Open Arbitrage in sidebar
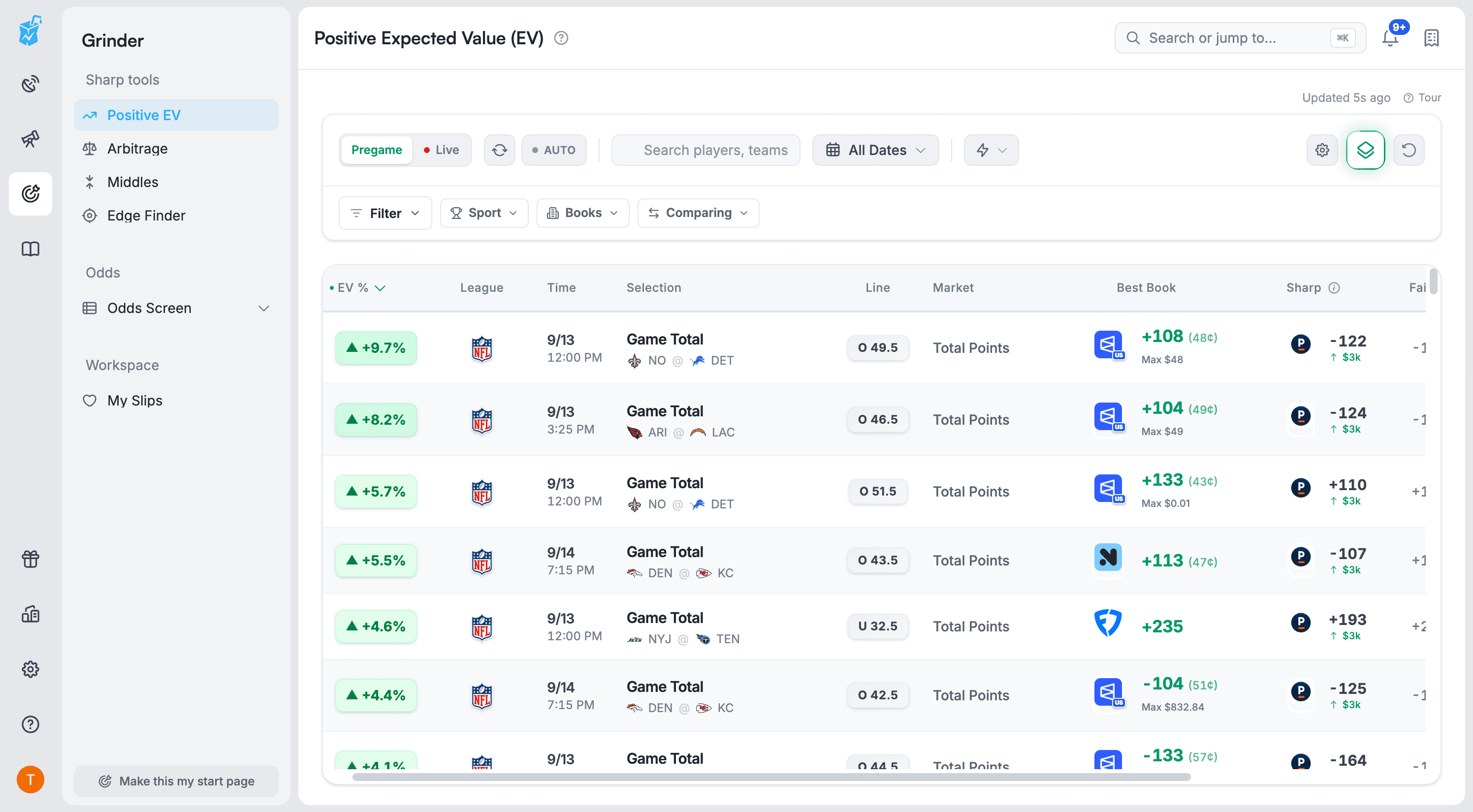The height and width of the screenshot is (812, 1473). pyautogui.click(x=176, y=149)
